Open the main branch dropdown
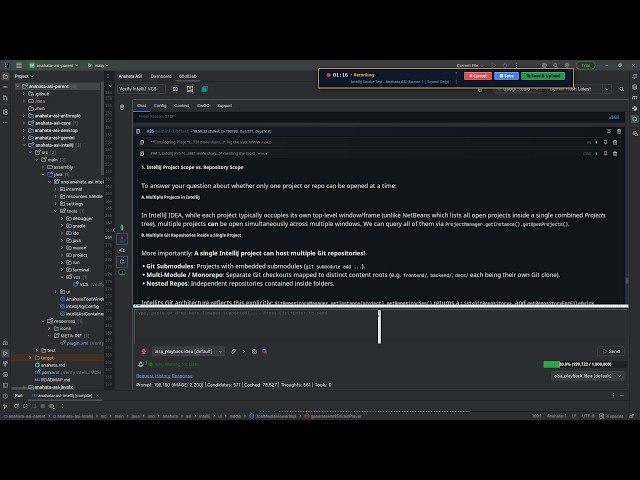Screen dimensions: 640x480 pyautogui.click(x=98, y=65)
